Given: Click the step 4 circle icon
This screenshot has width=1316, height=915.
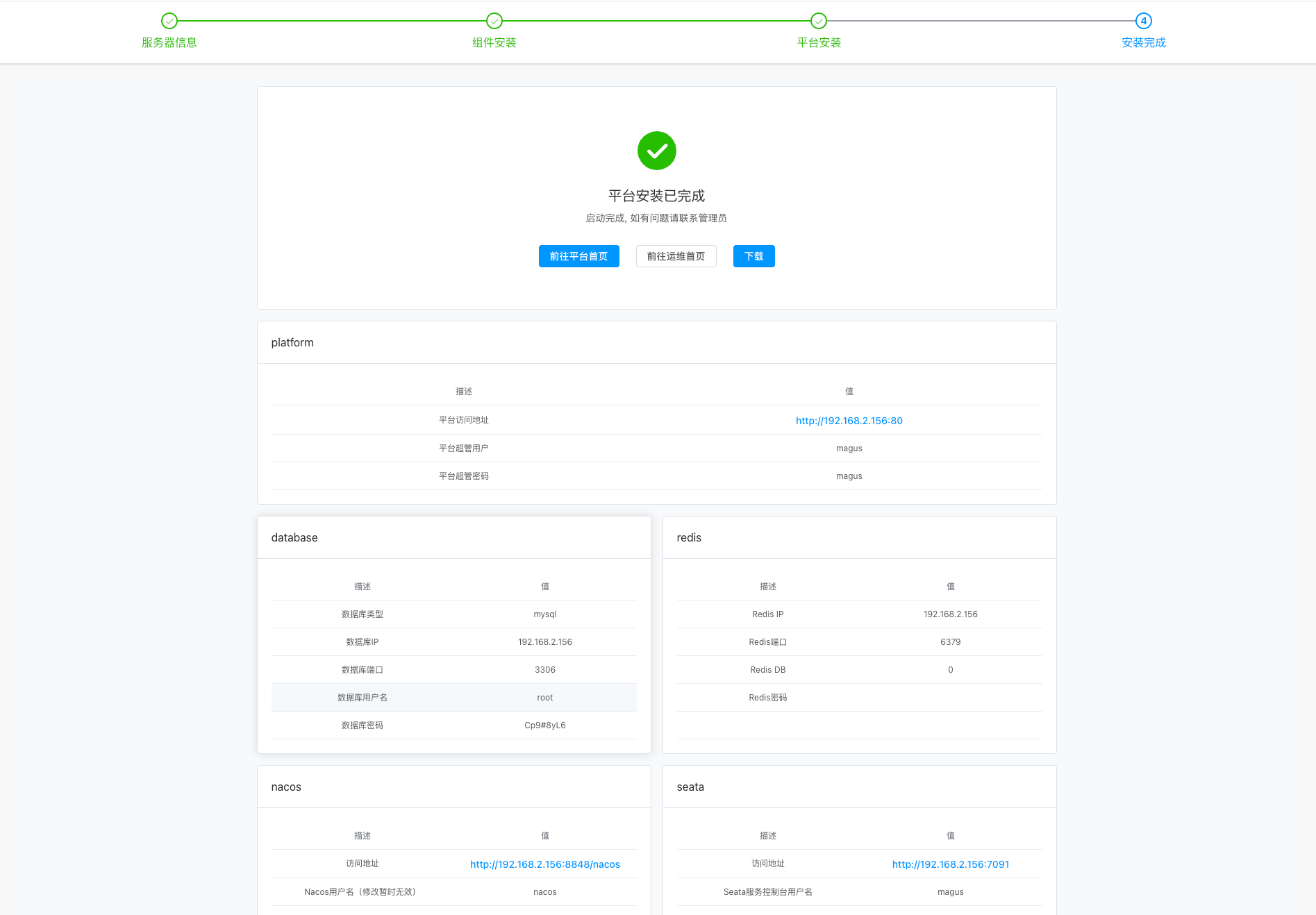Looking at the screenshot, I should point(1143,21).
